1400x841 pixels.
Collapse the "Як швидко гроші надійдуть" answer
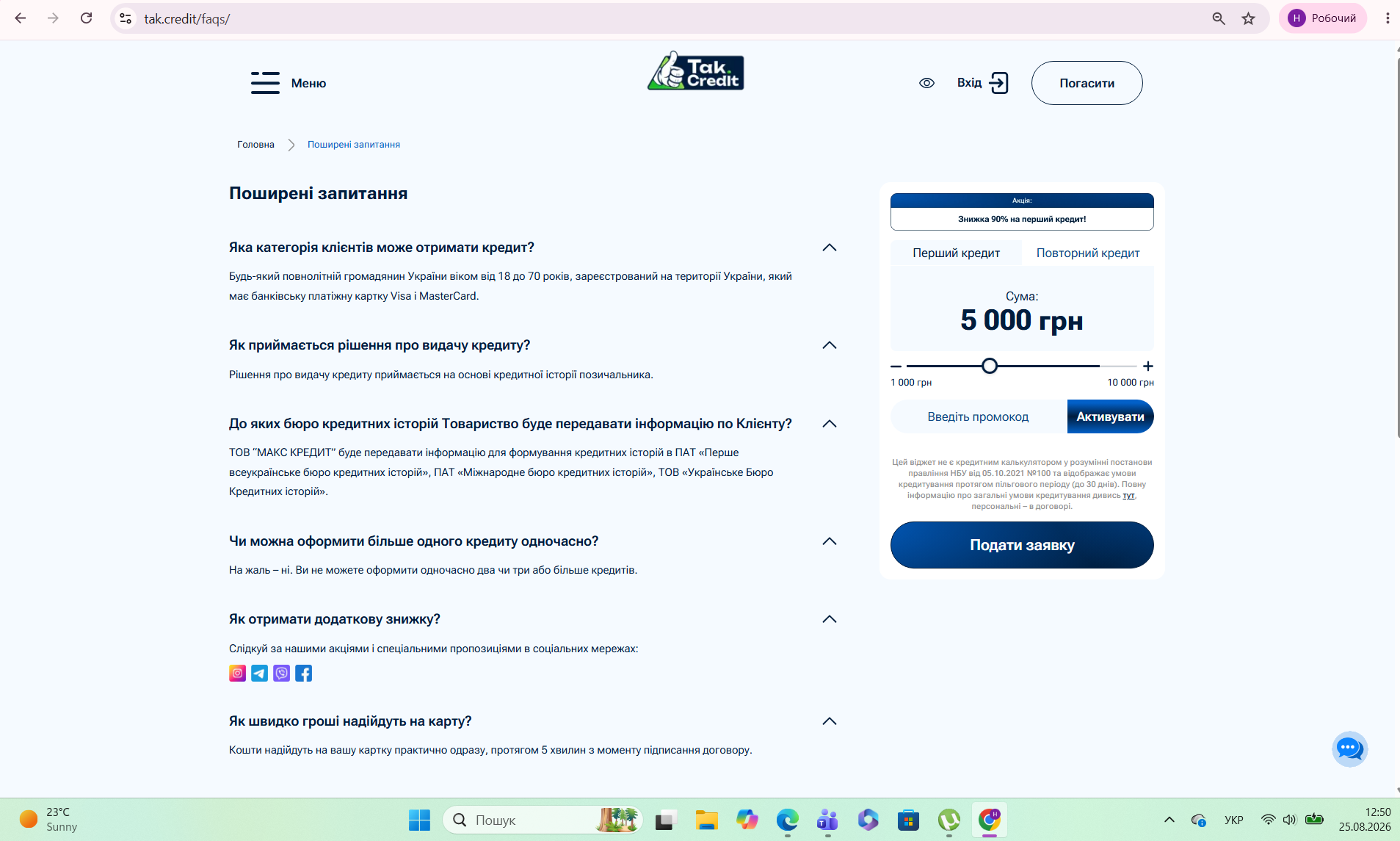830,721
